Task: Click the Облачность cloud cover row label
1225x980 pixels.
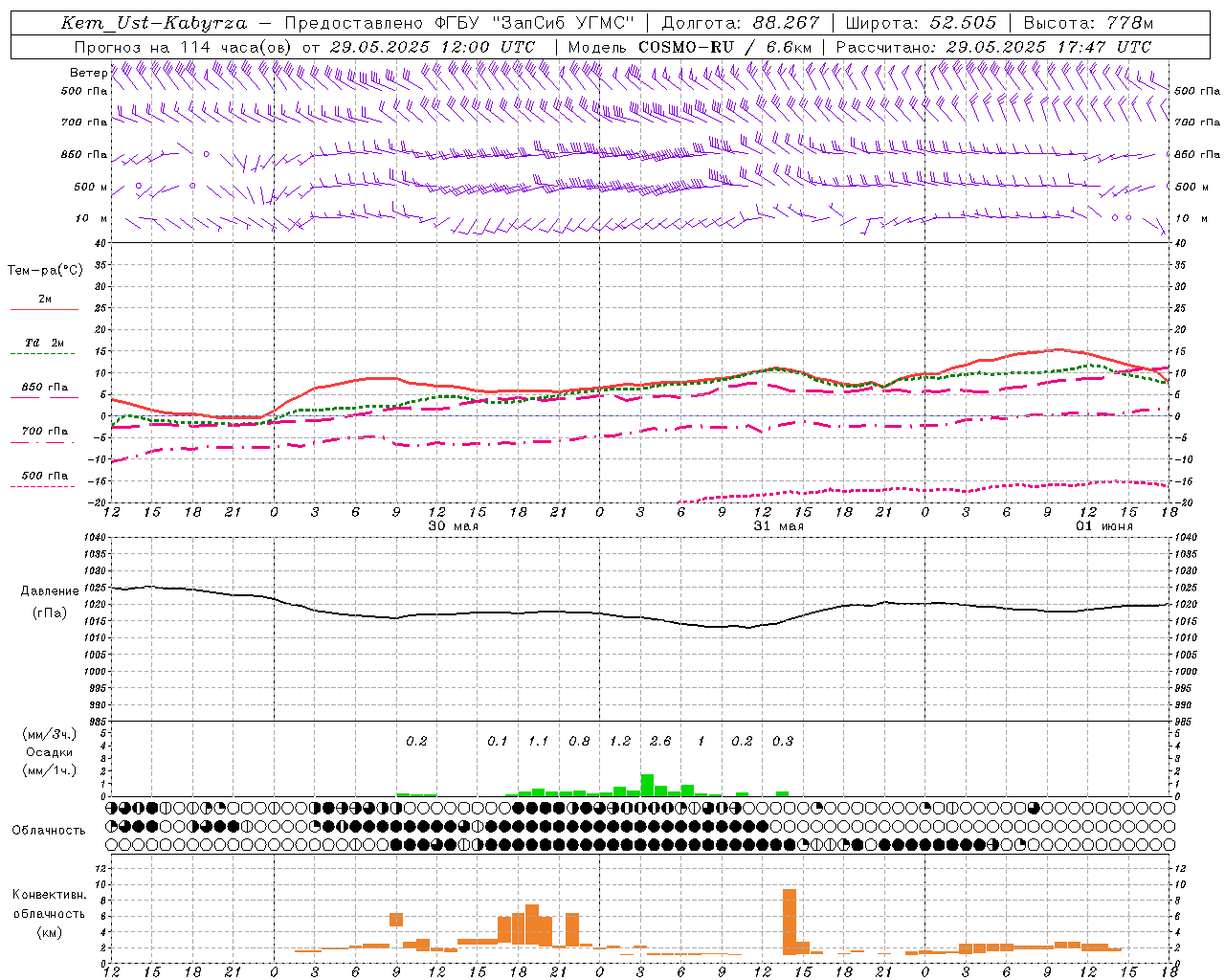Action: pos(49,830)
